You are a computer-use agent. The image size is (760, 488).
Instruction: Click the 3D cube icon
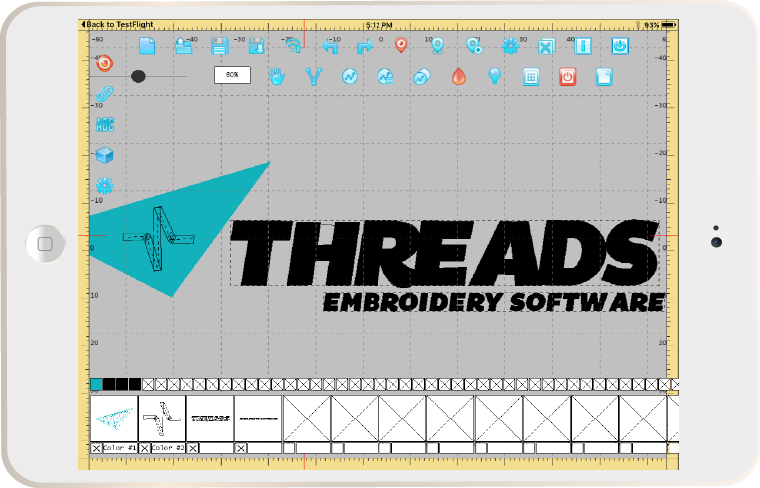pyautogui.click(x=104, y=155)
